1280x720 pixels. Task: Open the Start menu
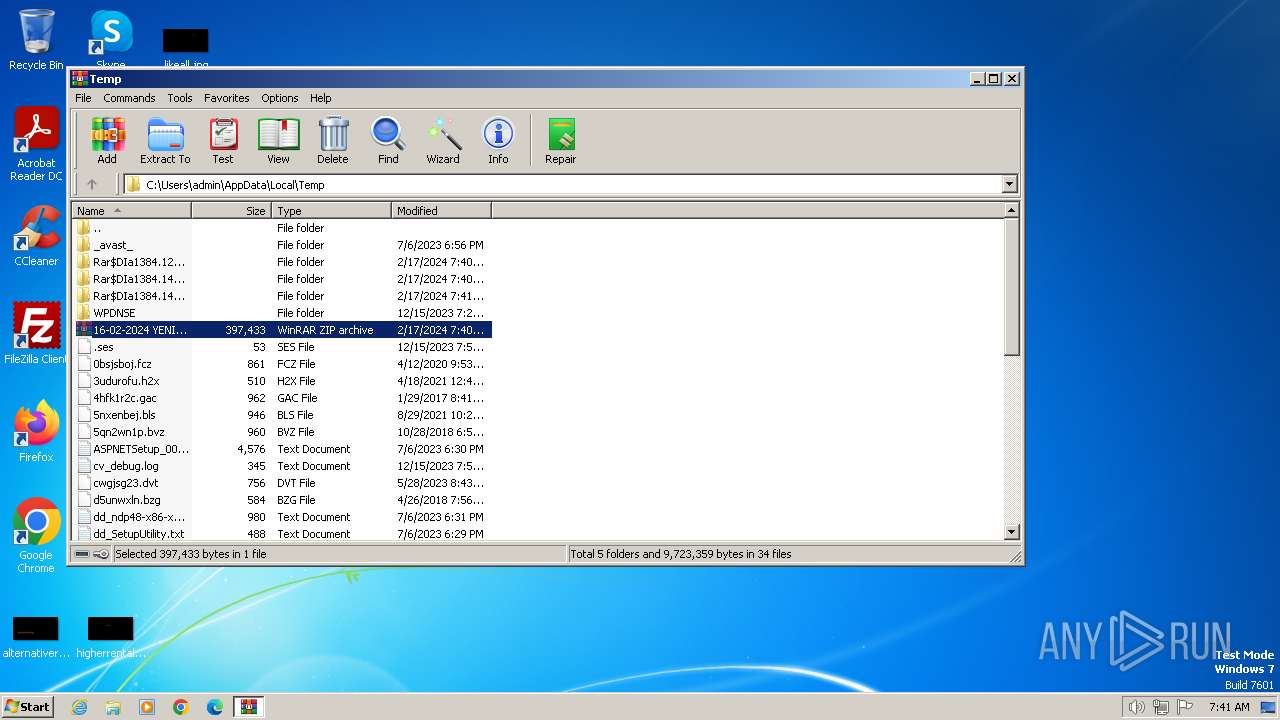27,706
